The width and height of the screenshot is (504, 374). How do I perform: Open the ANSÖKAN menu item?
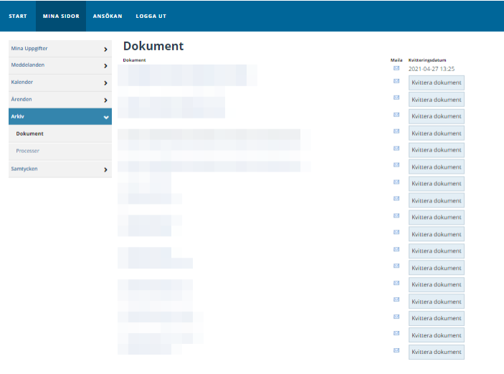pos(107,16)
